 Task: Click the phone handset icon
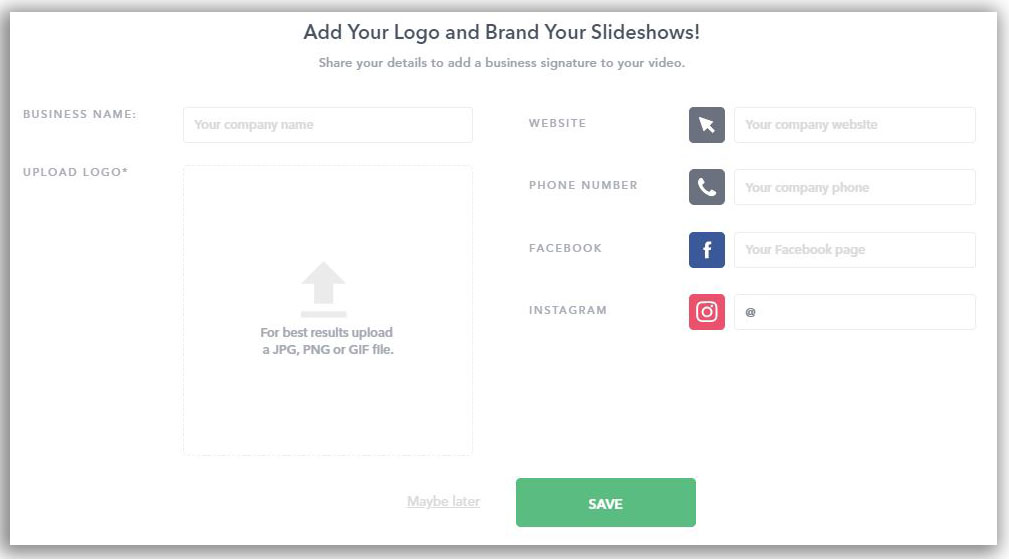(707, 187)
